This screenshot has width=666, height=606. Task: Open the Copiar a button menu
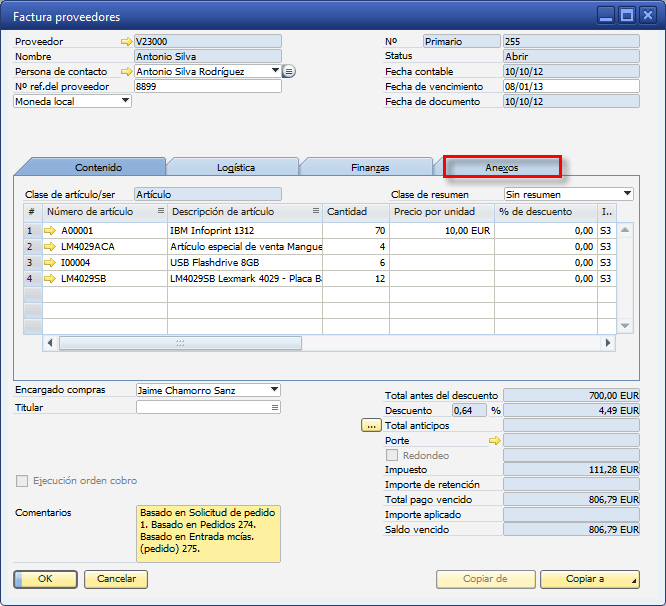click(589, 579)
